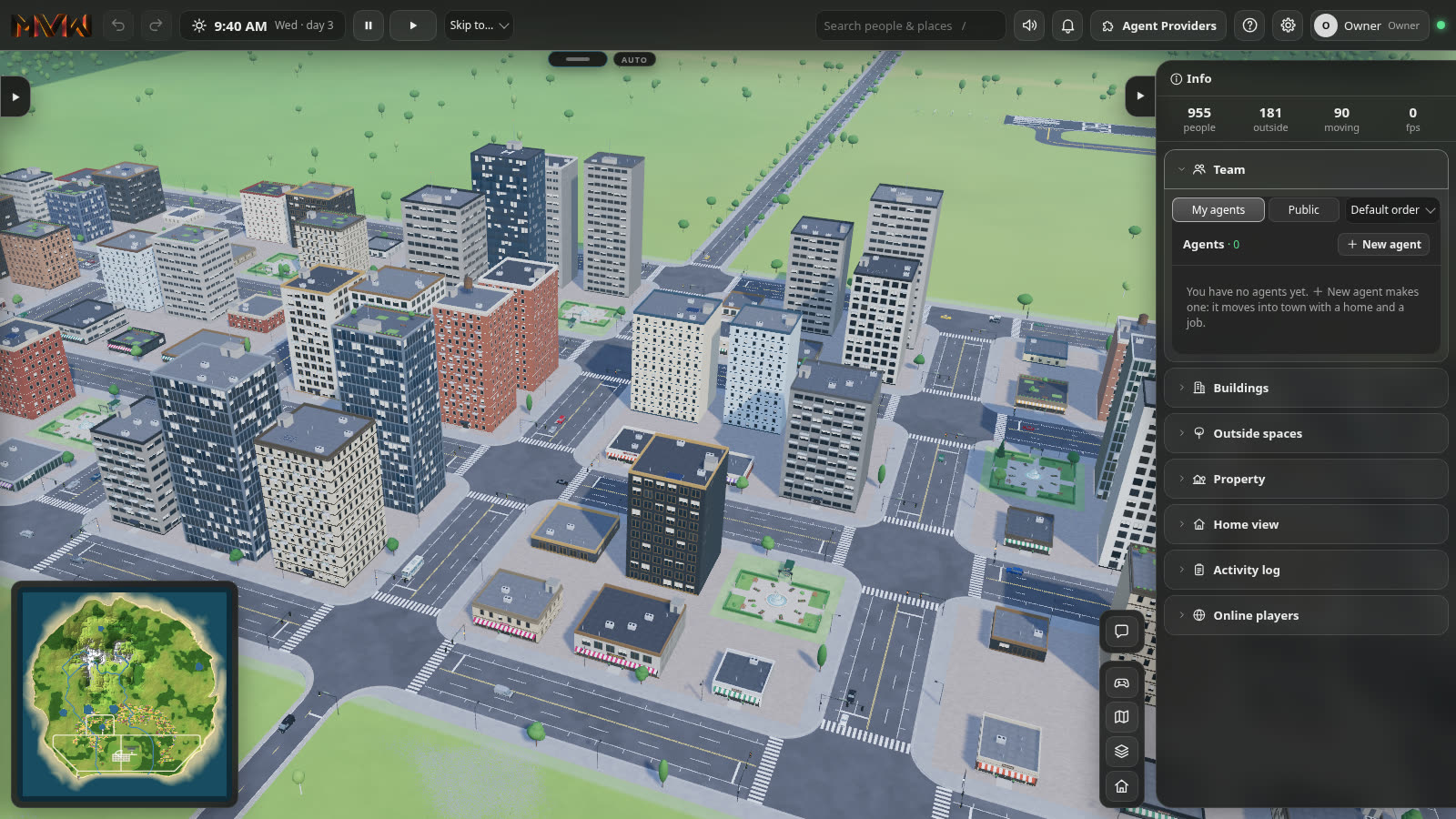Switch to the Public tab
Image resolution: width=1456 pixels, height=819 pixels.
click(1303, 210)
